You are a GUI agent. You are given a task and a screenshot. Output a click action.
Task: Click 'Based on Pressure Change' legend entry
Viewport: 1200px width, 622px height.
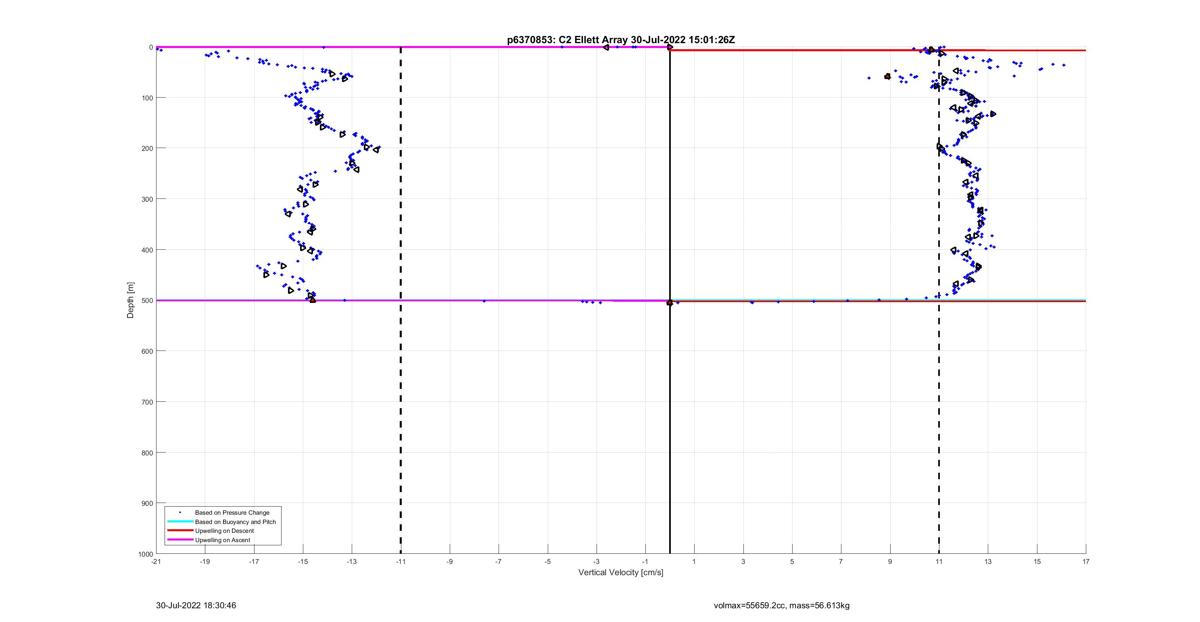click(232, 513)
